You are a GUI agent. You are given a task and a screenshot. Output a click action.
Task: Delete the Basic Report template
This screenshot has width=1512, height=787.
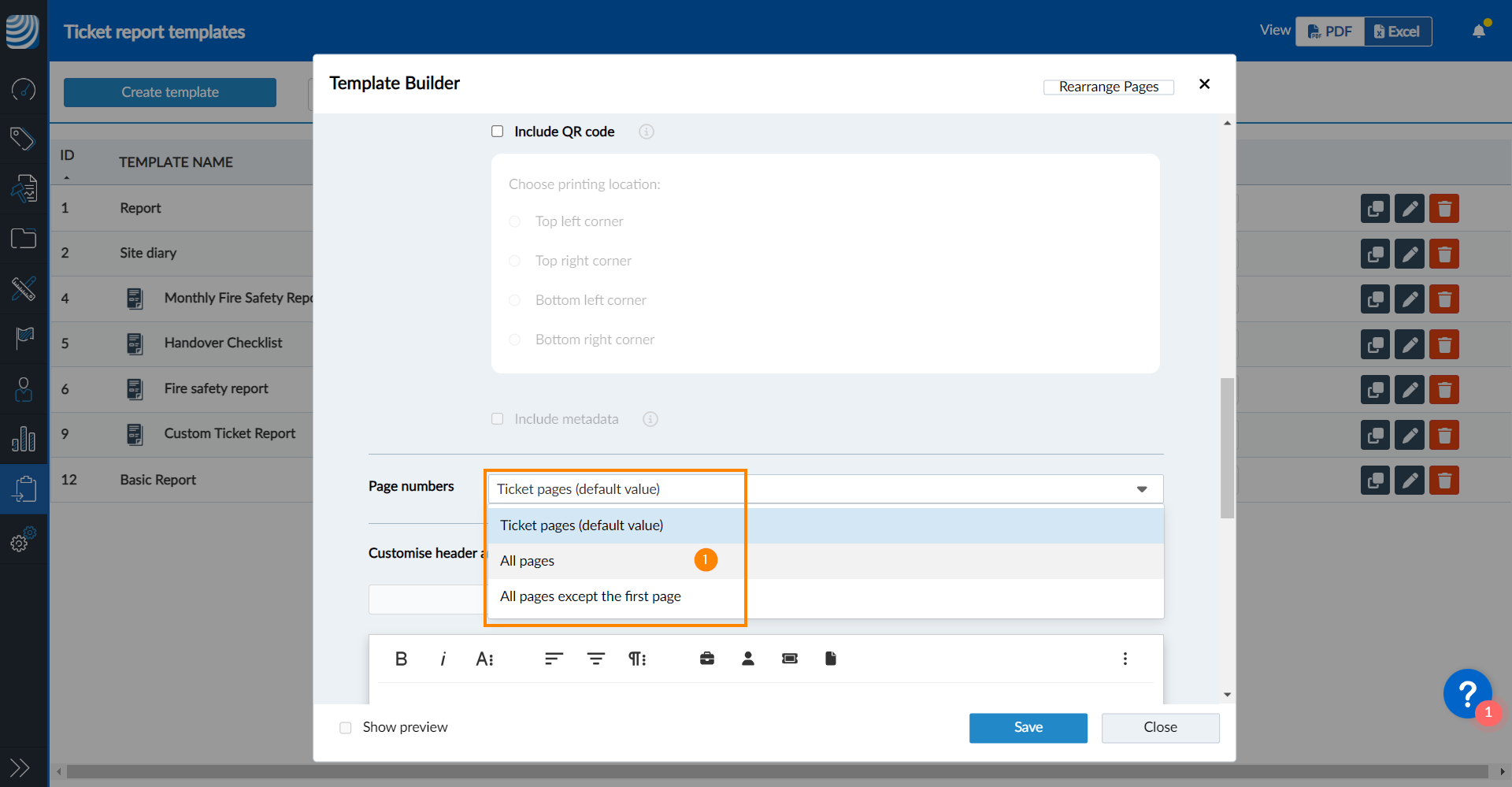(x=1444, y=480)
